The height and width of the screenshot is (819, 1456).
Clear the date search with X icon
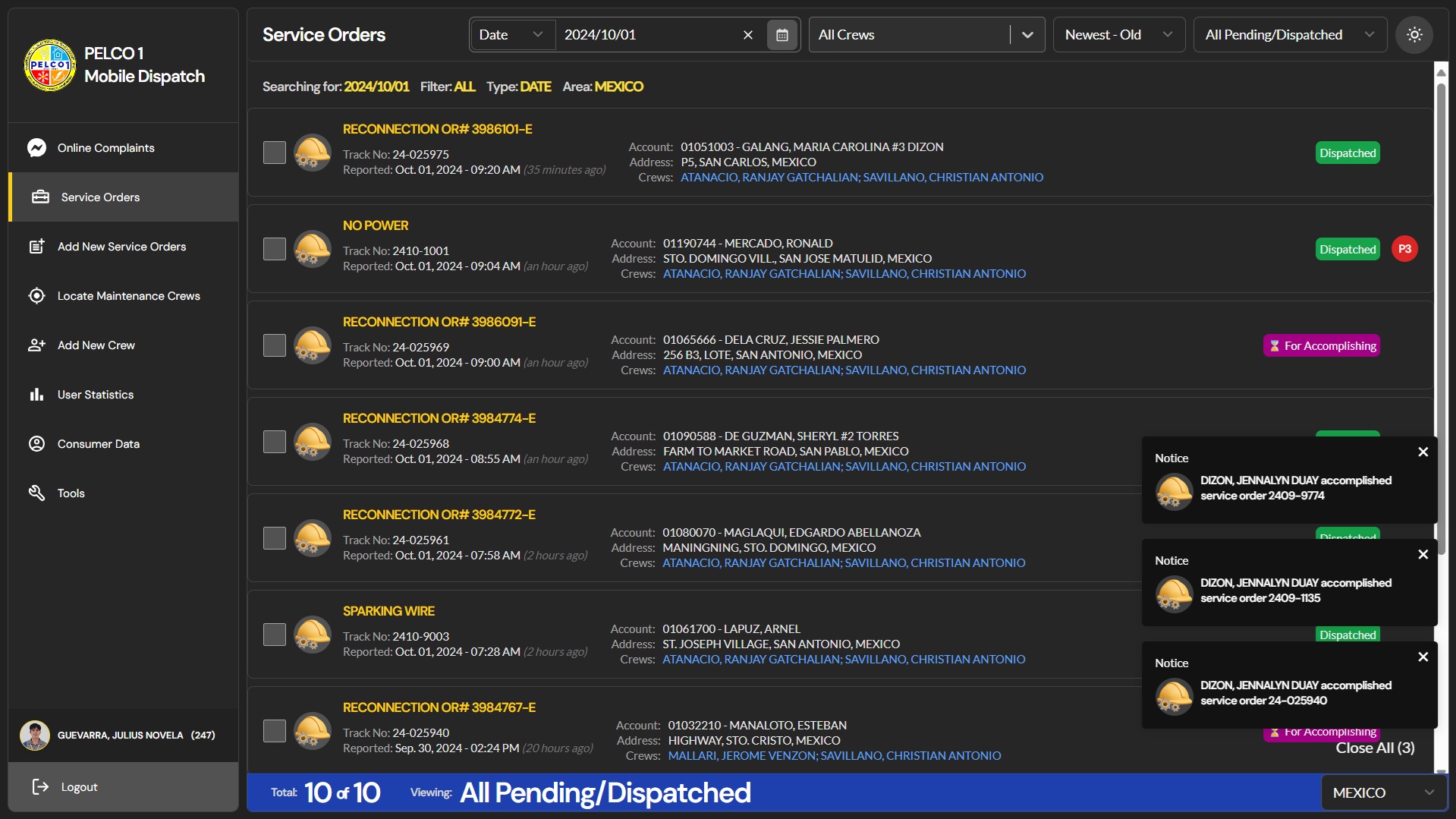tap(748, 35)
